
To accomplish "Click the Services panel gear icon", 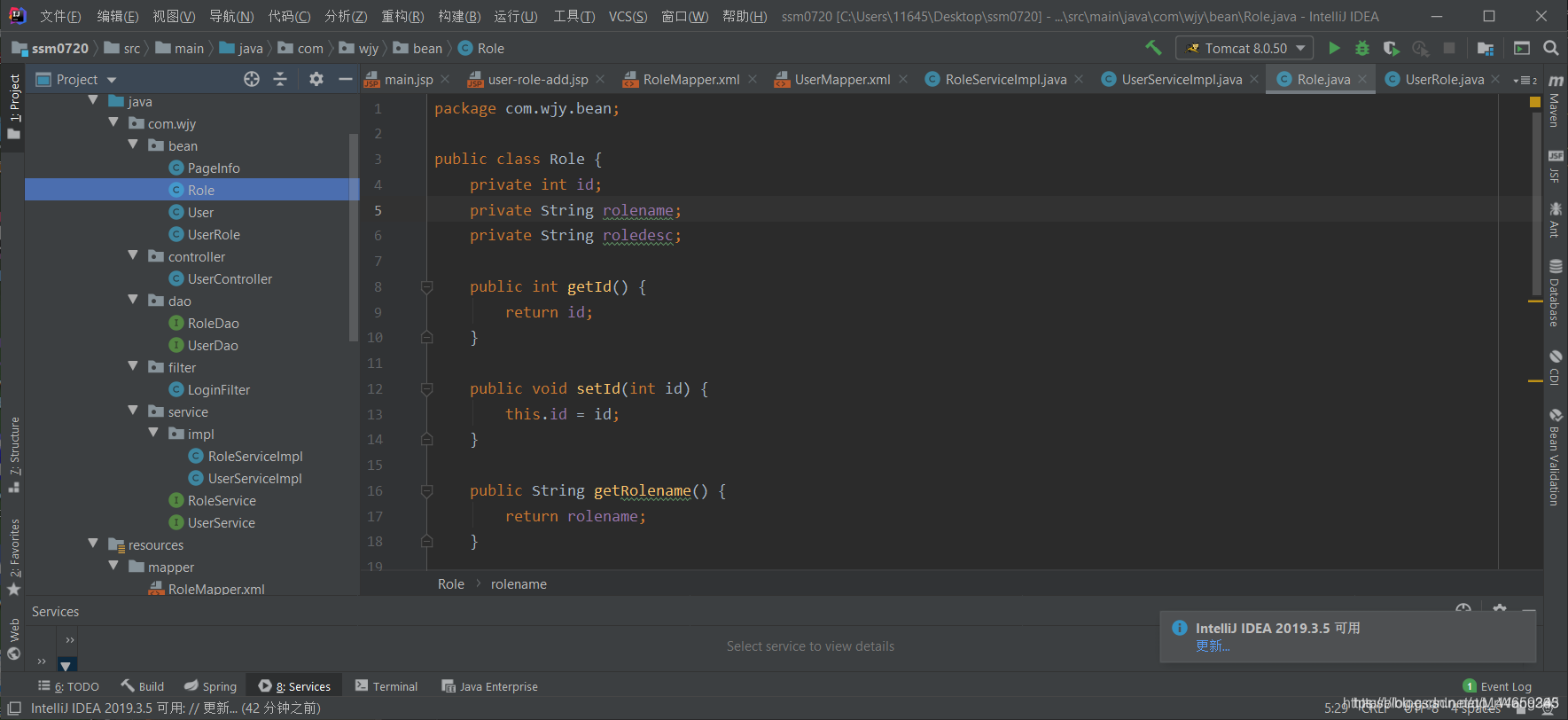I will (1499, 609).
